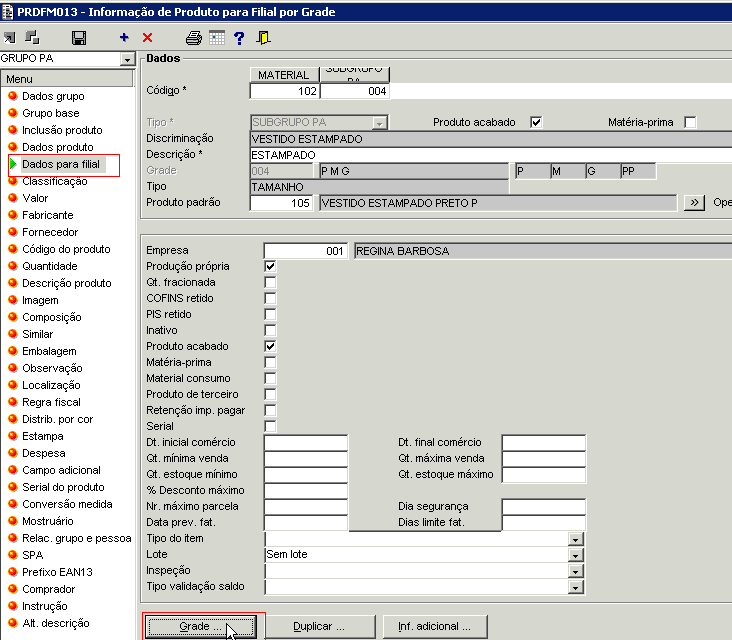This screenshot has height=640, width=732.
Task: Toggle the Produção própria checkbox
Action: tap(270, 267)
